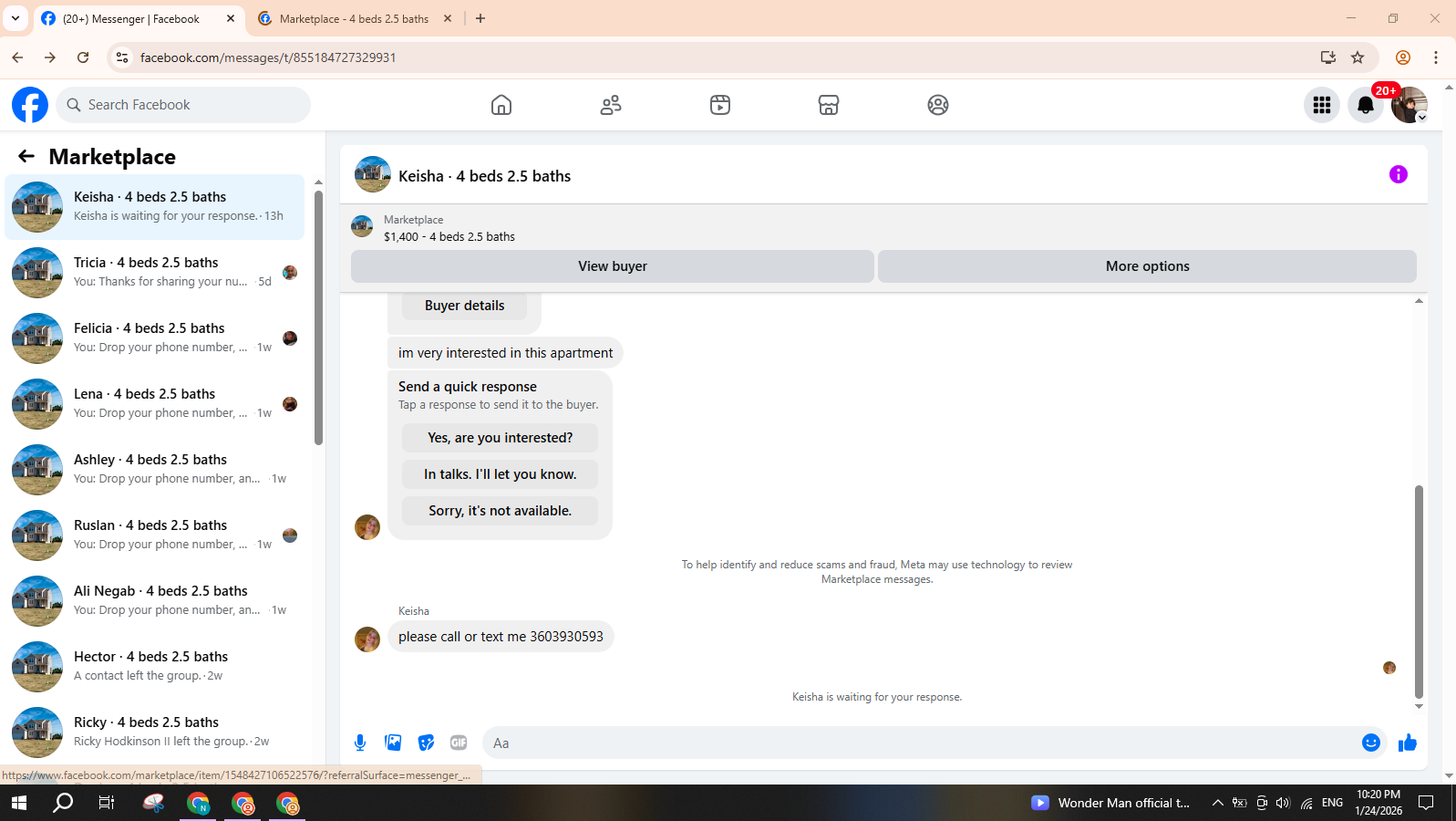Open the Tricia conversation in the list
1456x821 pixels.
coord(155,273)
